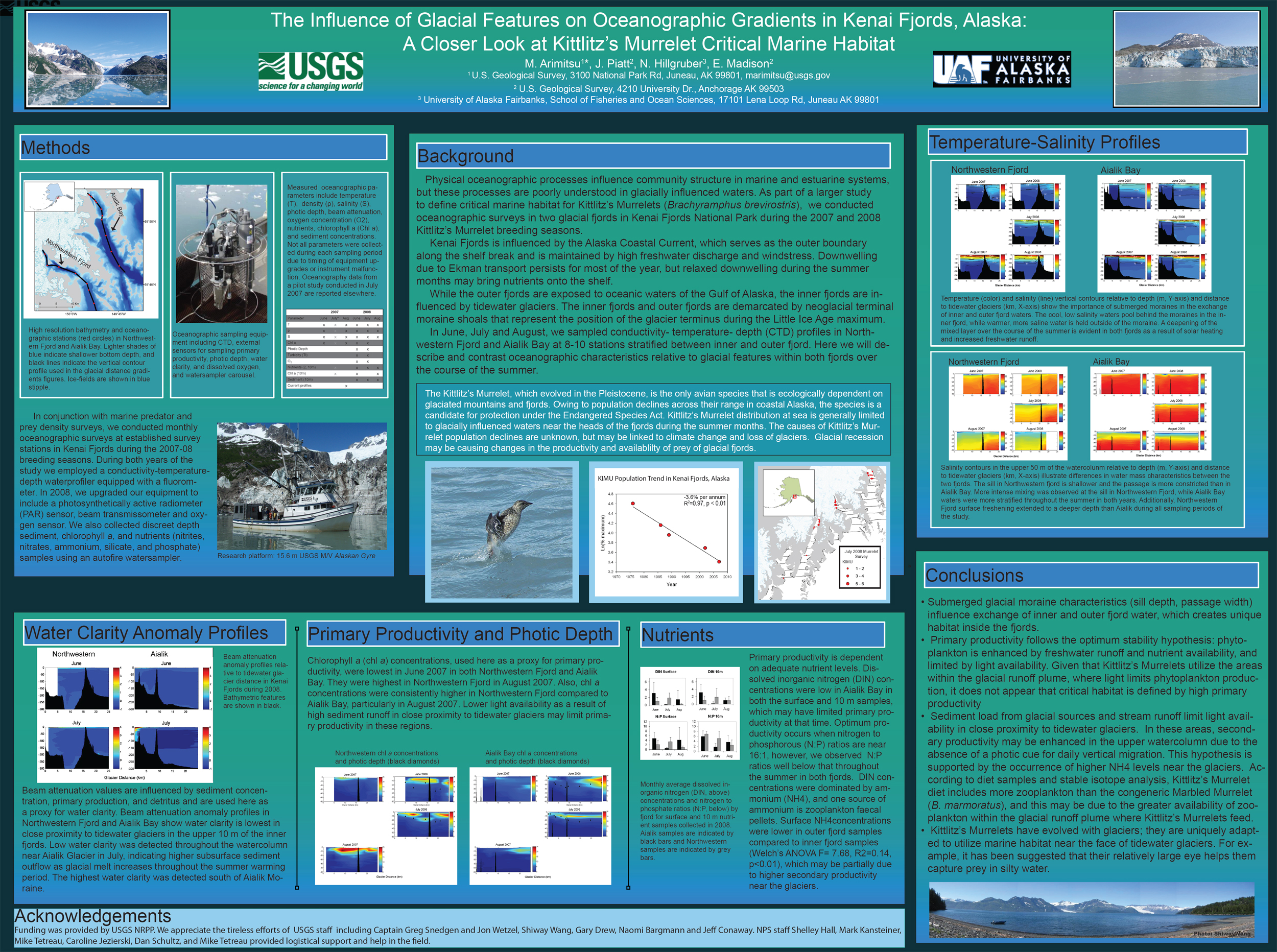Click the glacier fjord photo at top left
The width and height of the screenshot is (1277, 952).
[98, 59]
